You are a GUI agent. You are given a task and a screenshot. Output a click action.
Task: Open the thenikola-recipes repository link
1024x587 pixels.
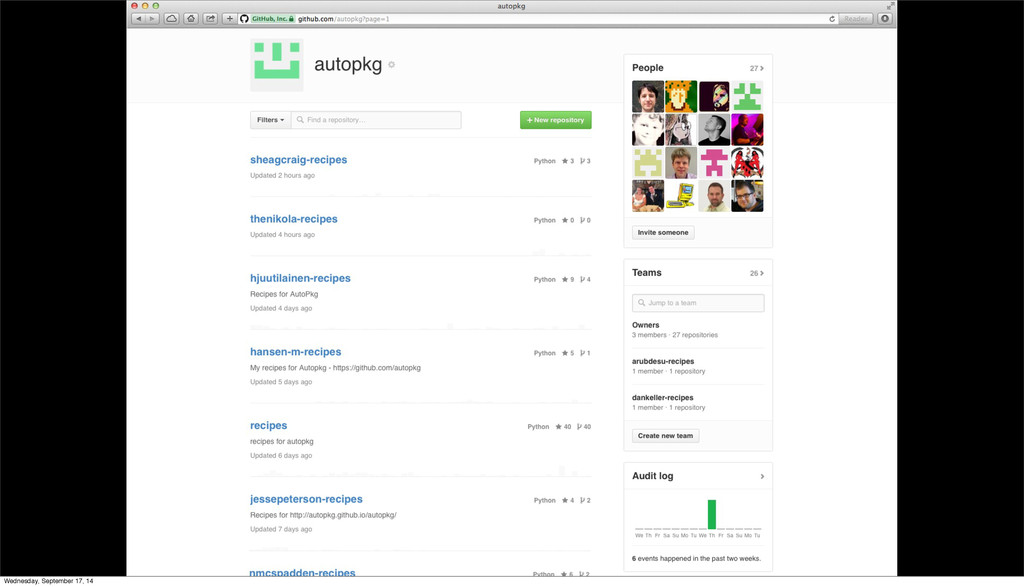pyautogui.click(x=294, y=219)
